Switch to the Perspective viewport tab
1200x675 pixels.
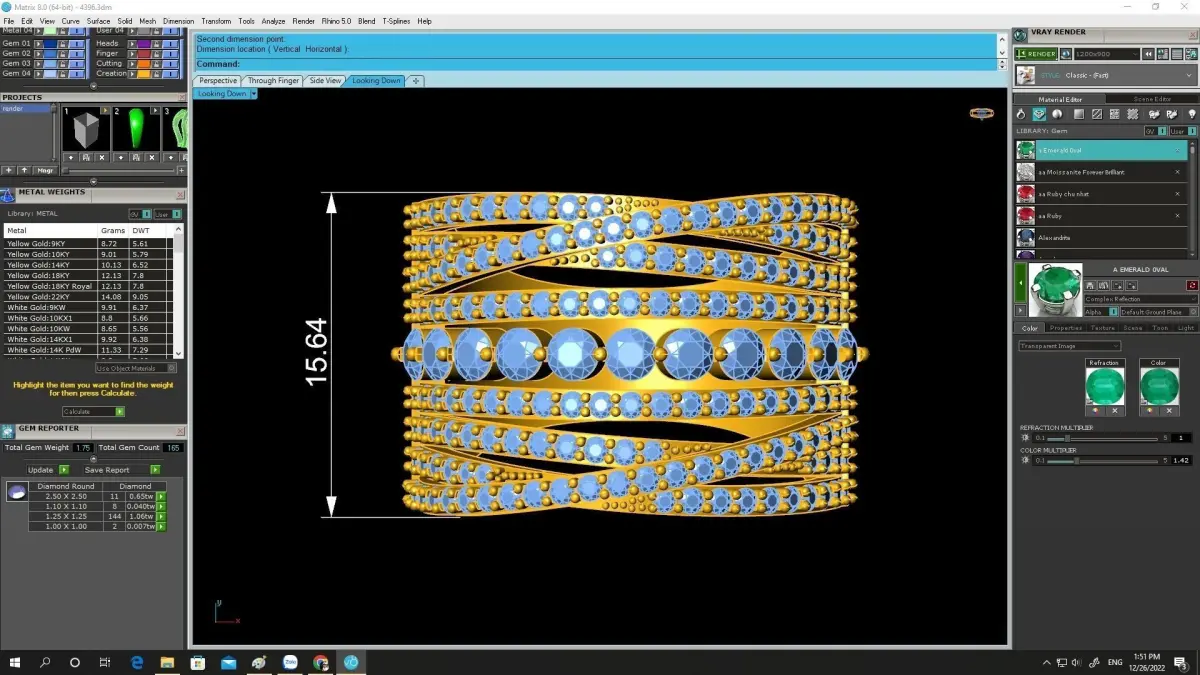[218, 80]
